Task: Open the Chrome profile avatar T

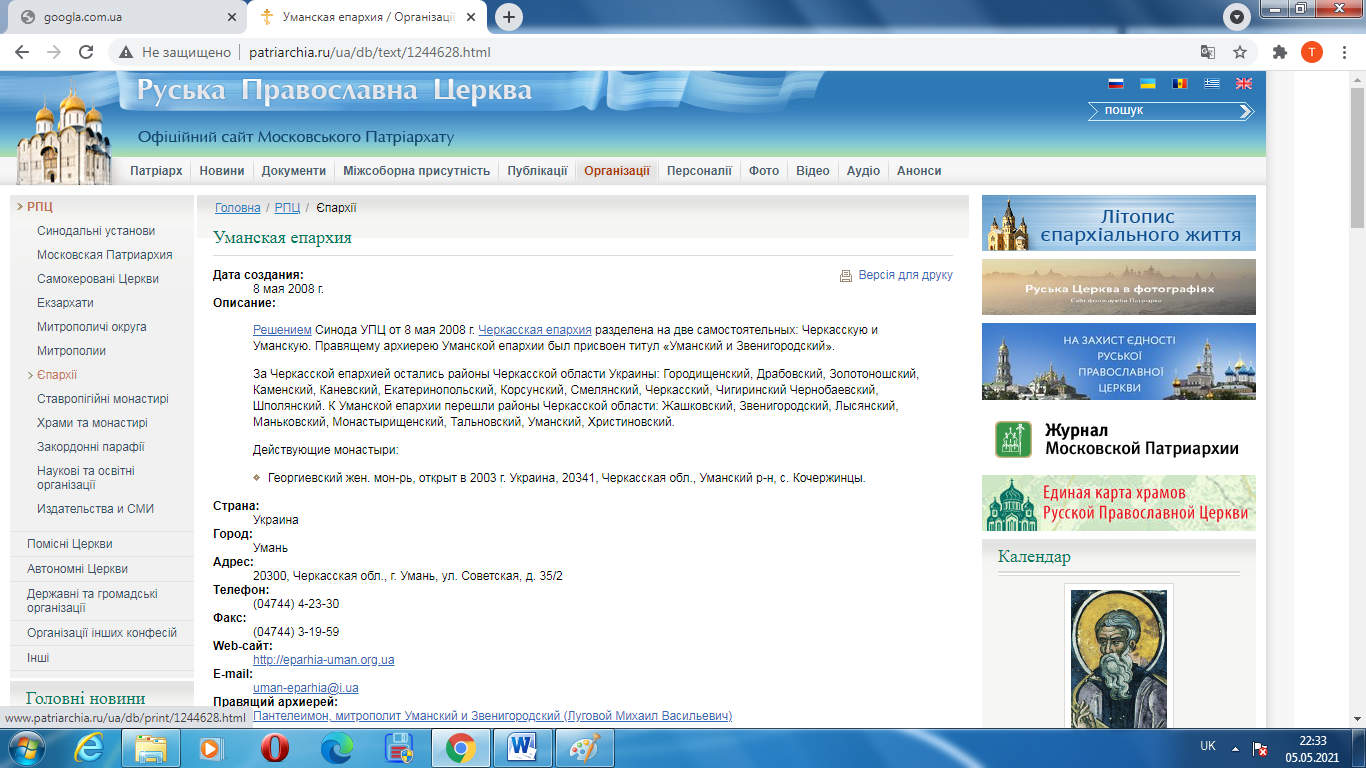Action: (x=1311, y=52)
